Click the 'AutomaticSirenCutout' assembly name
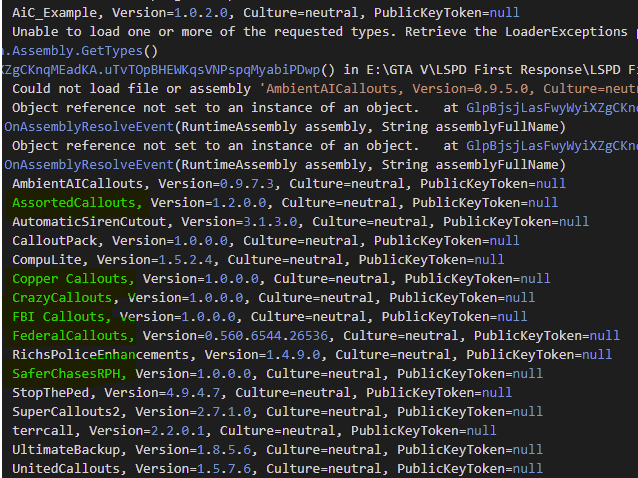 click(89, 222)
